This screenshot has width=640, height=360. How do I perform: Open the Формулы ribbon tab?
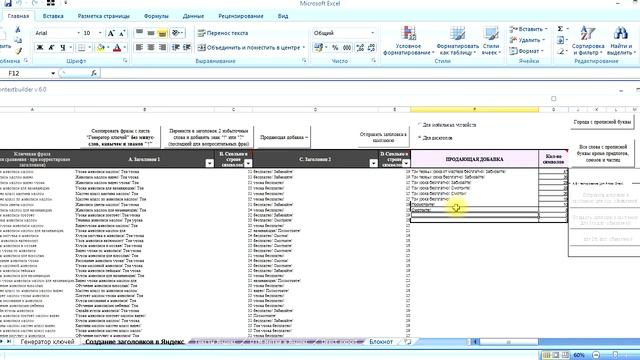(x=156, y=16)
